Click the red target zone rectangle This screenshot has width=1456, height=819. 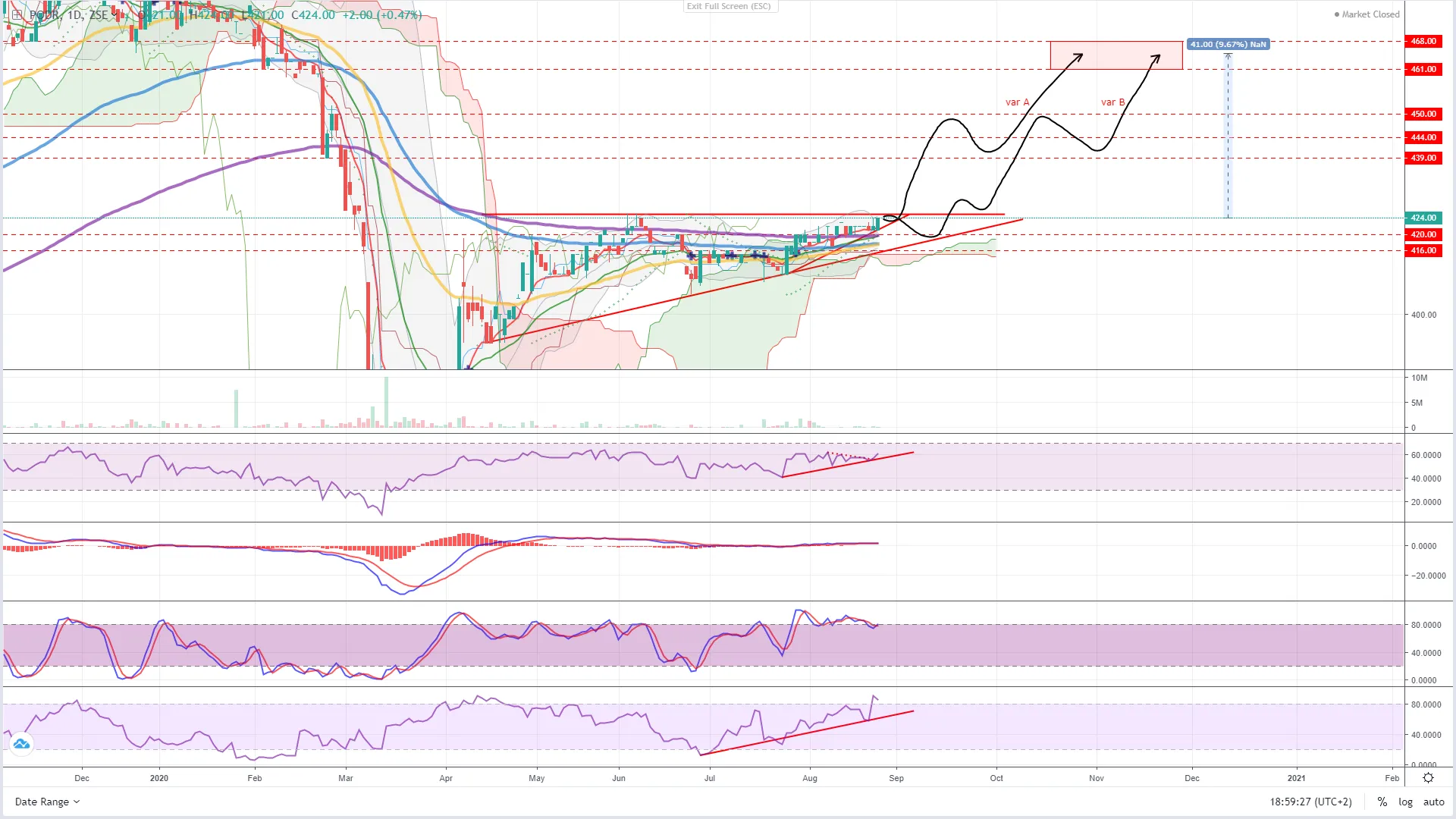pos(1116,62)
